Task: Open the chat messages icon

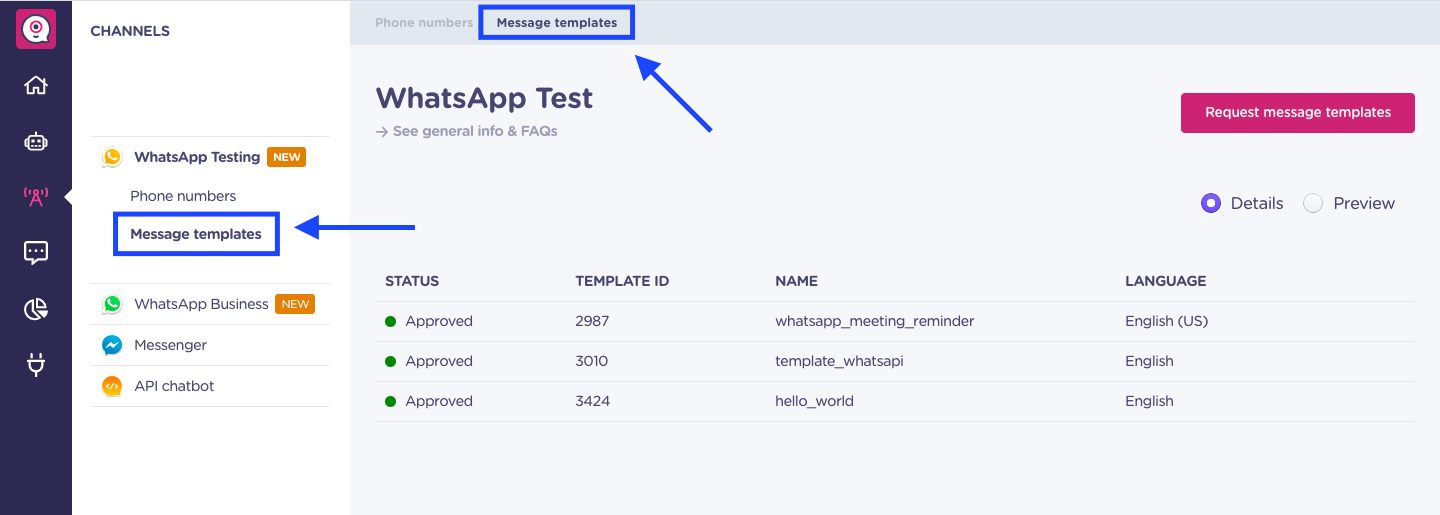Action: point(36,253)
